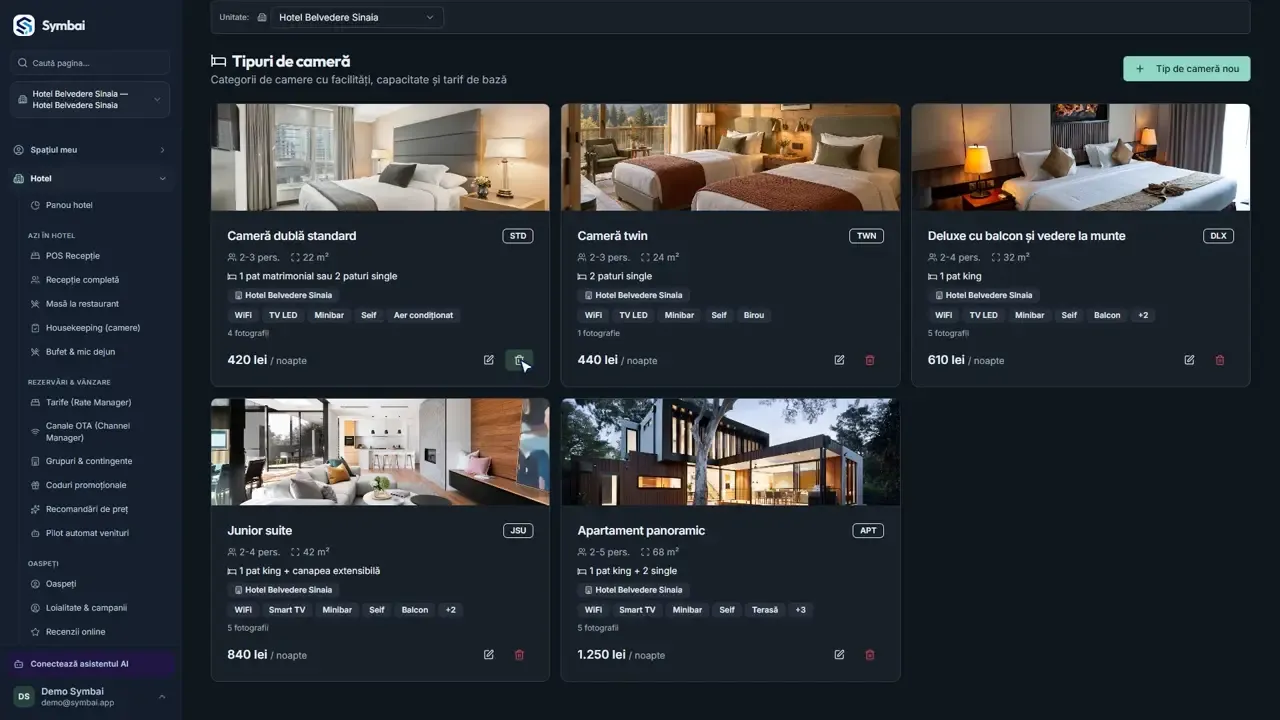The height and width of the screenshot is (720, 1280).
Task: Edit the Junior suite room type
Action: [489, 655]
